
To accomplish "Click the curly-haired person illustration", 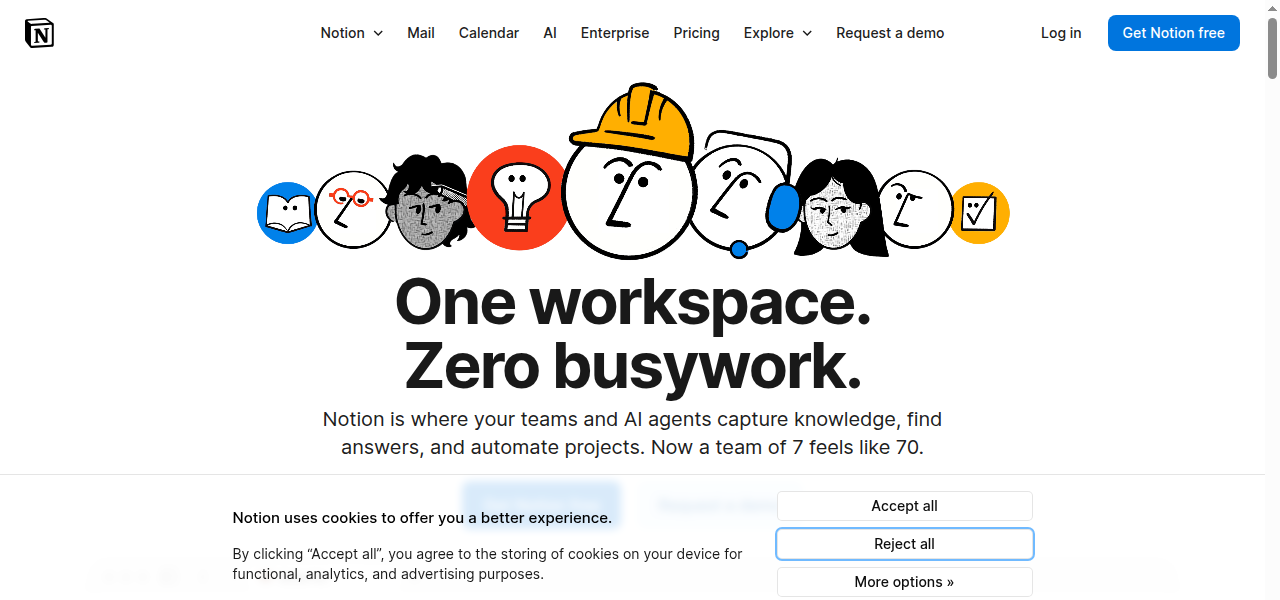I will pyautogui.click(x=428, y=204).
